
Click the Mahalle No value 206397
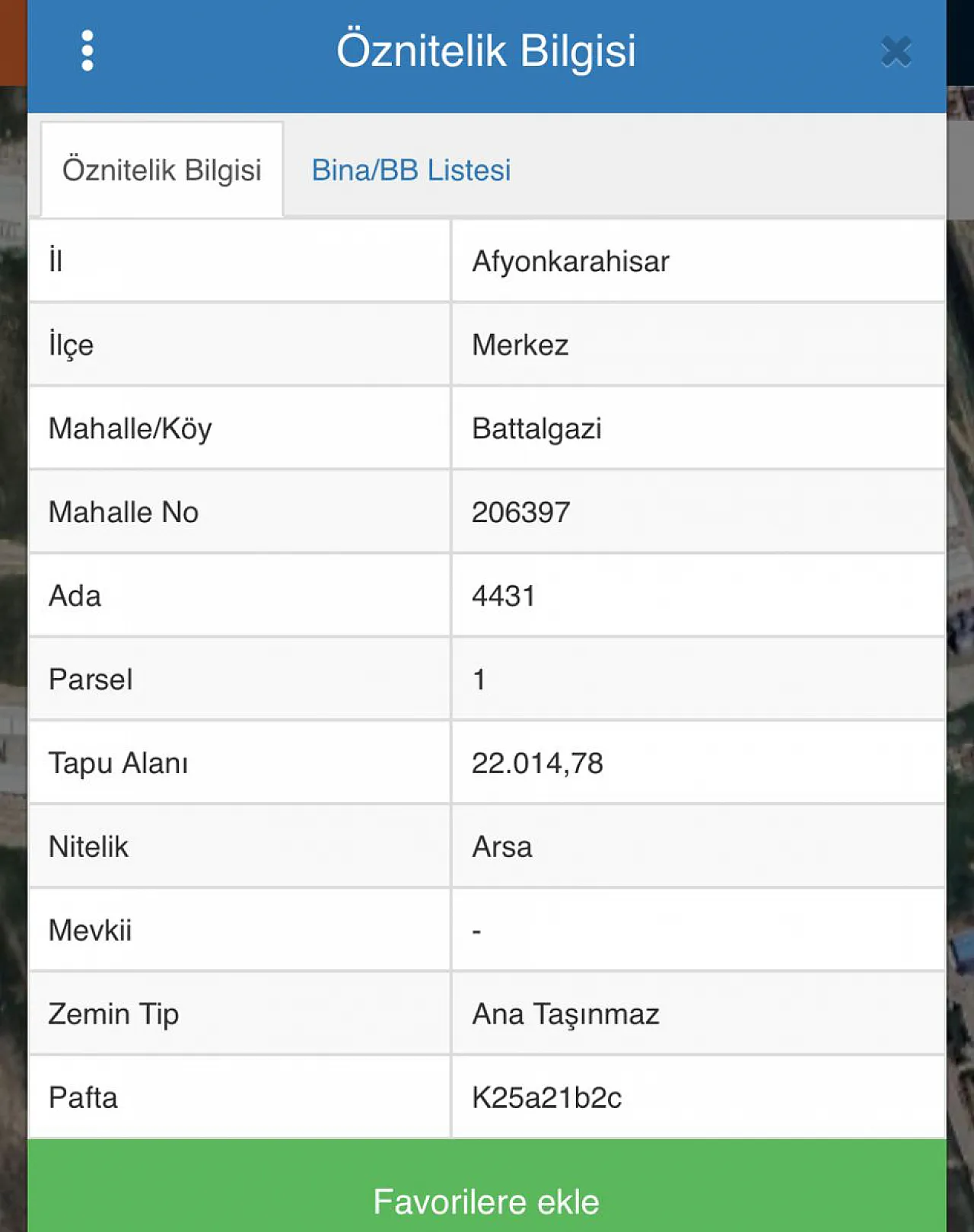520,513
